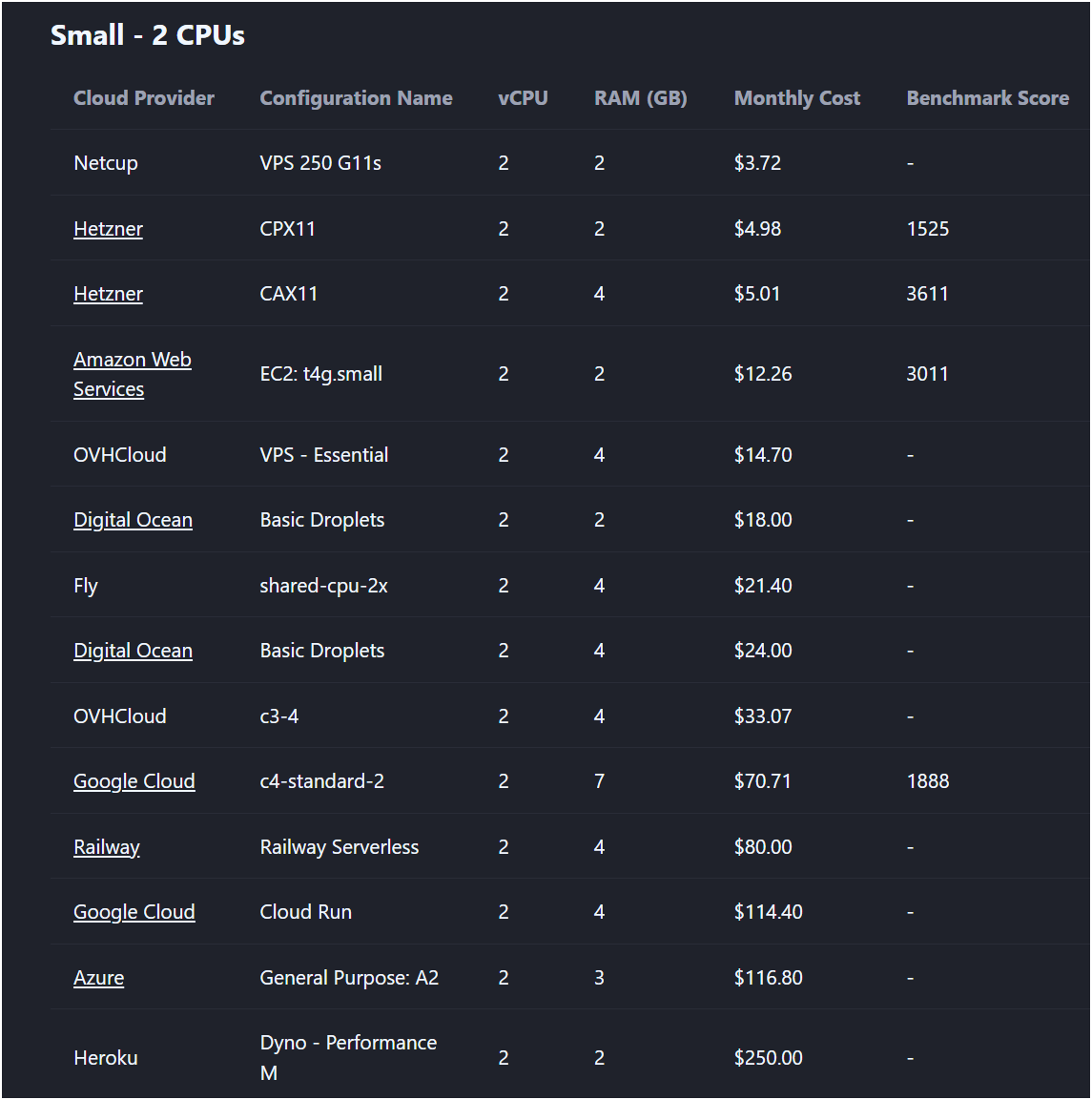
Task: Click the Configuration Name column header
Action: tap(356, 97)
